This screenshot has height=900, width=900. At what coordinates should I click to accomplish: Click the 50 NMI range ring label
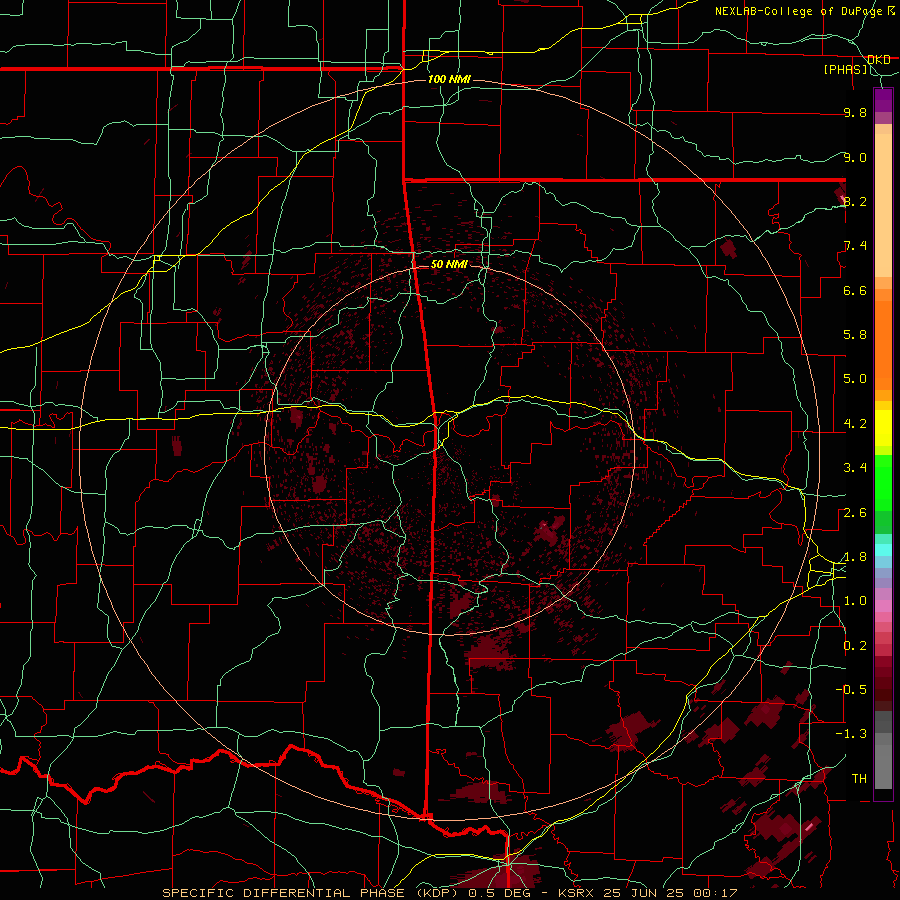(x=449, y=264)
